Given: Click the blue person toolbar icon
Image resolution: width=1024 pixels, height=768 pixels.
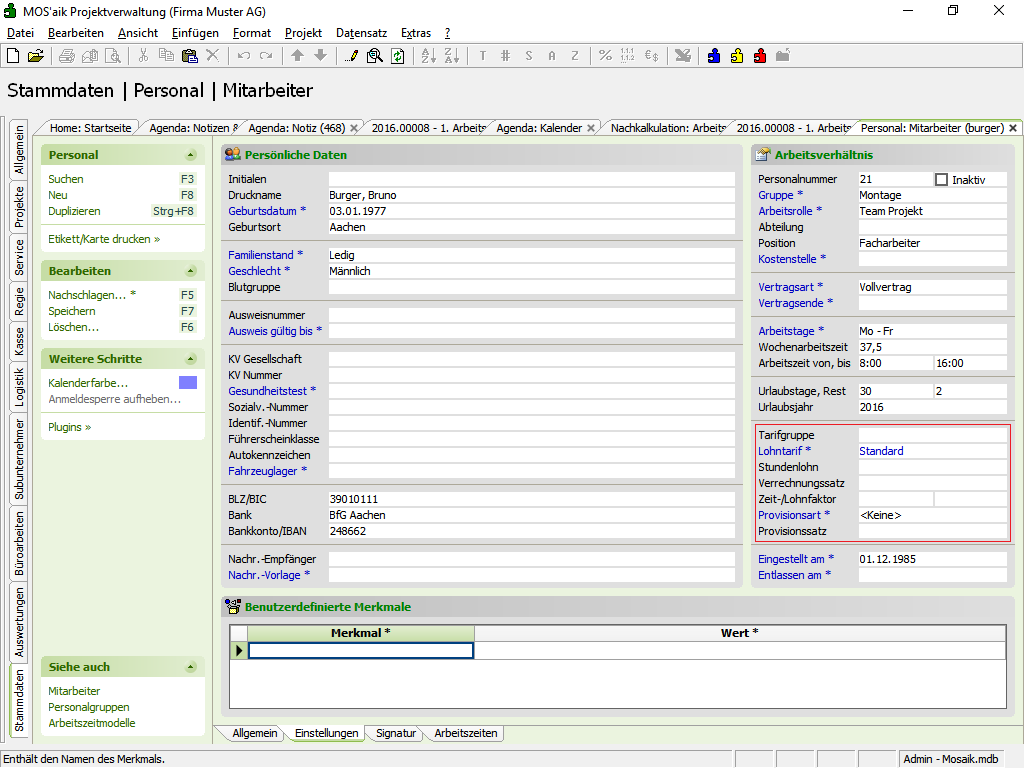Looking at the screenshot, I should click(x=714, y=56).
